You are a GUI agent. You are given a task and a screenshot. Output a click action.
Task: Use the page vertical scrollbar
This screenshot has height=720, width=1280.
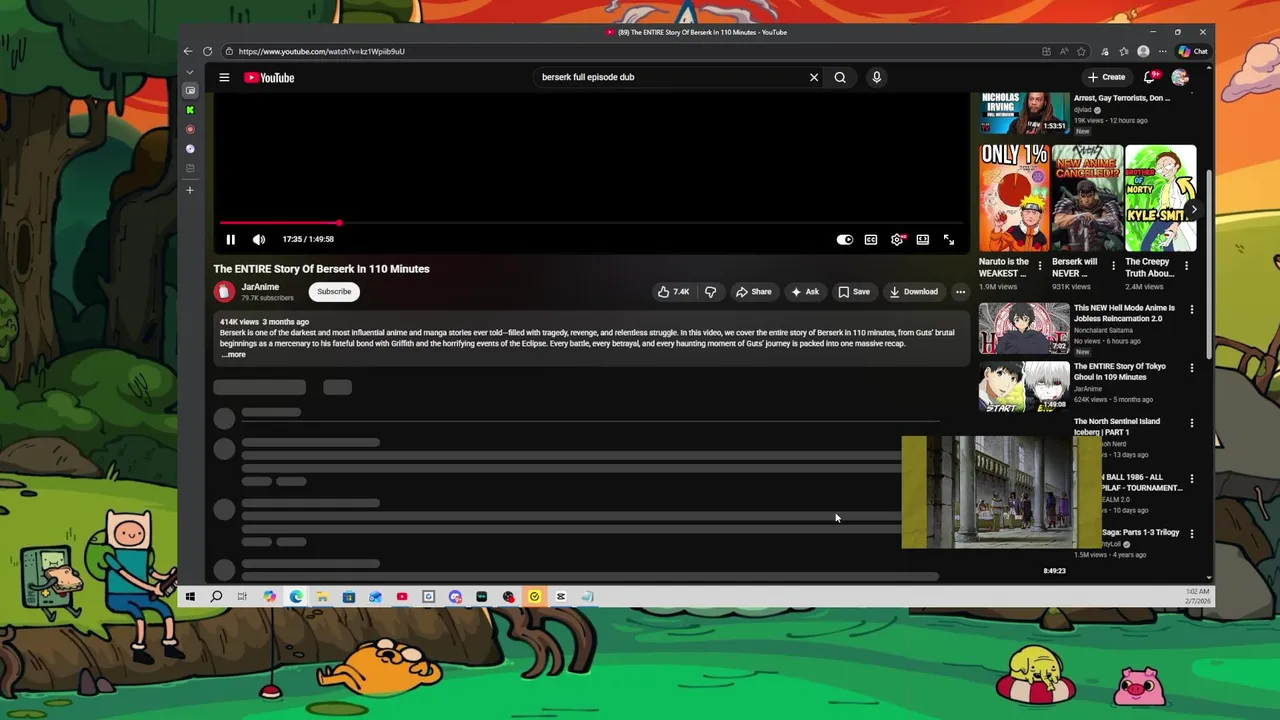point(1209,264)
